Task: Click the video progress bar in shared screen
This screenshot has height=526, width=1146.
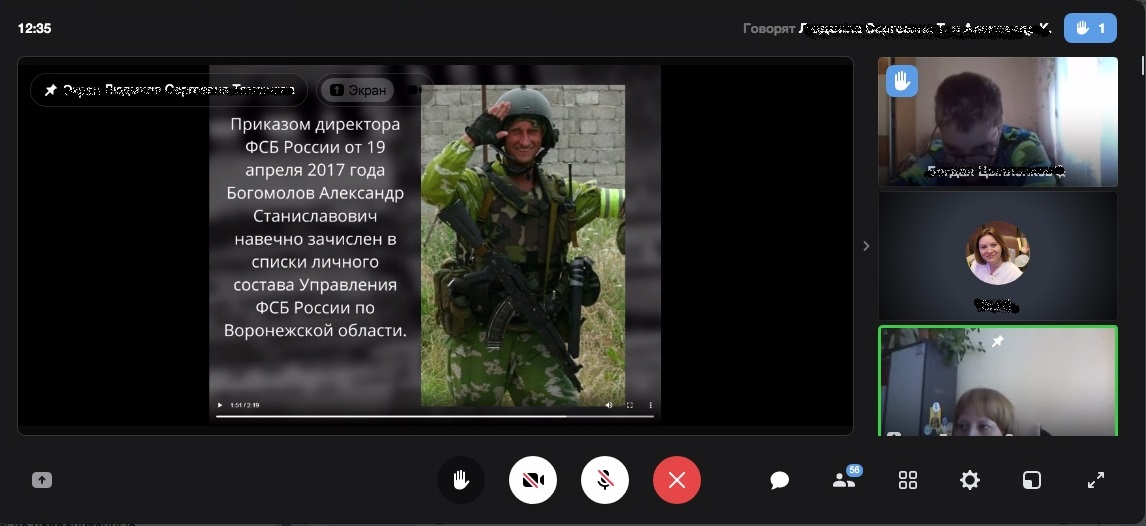Action: (x=435, y=416)
